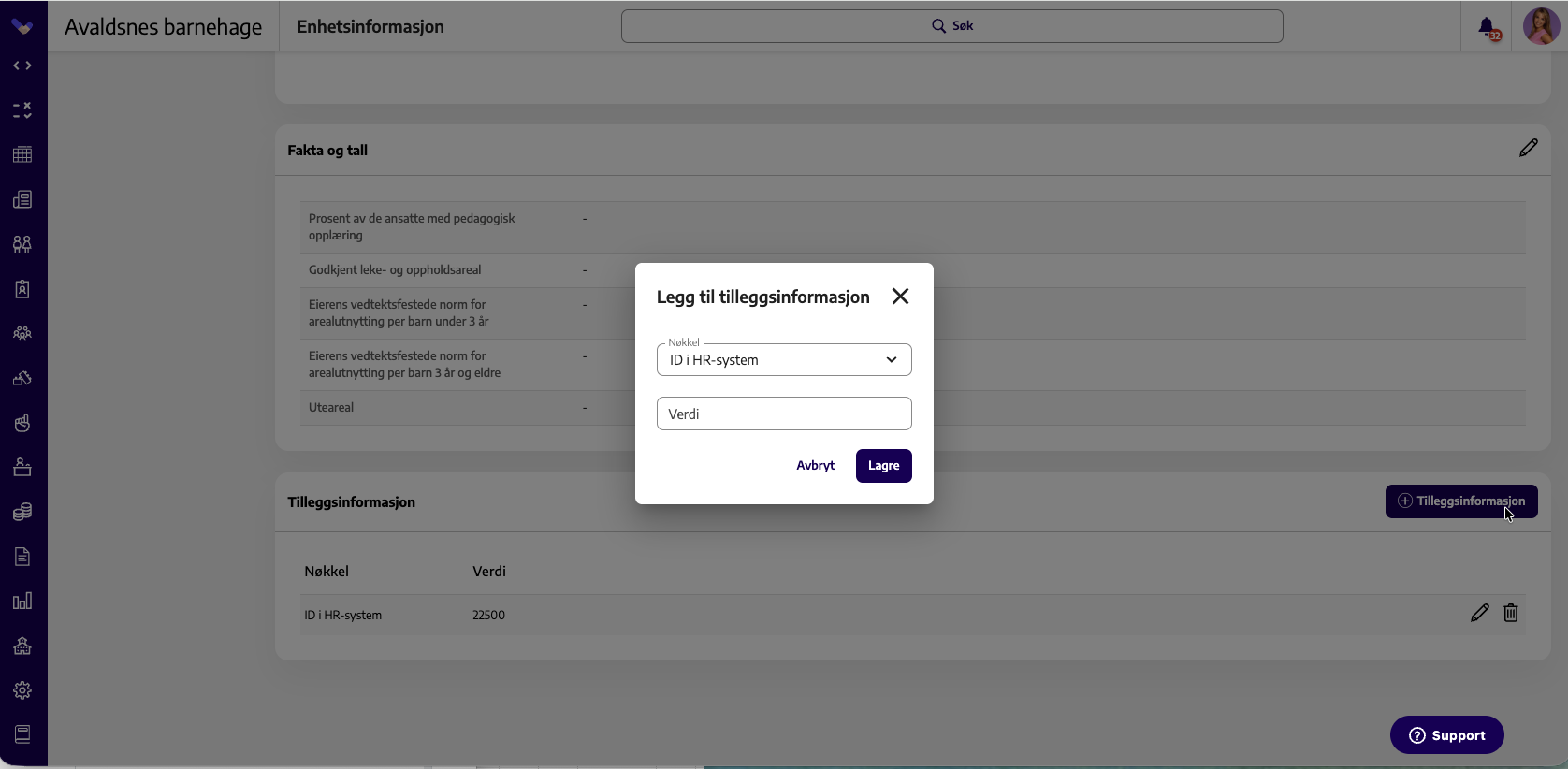Open the user profile avatar

tap(1540, 26)
